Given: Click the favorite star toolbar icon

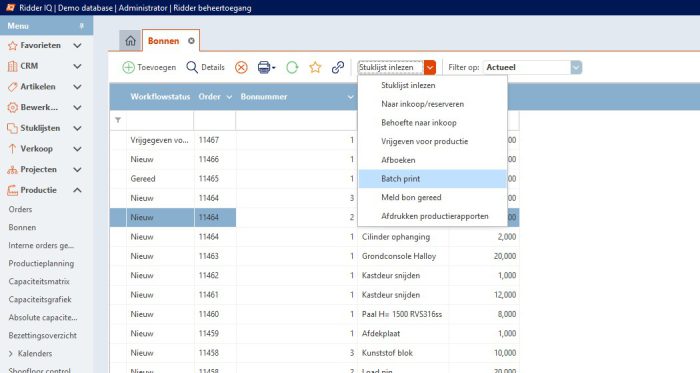Looking at the screenshot, I should (x=315, y=67).
